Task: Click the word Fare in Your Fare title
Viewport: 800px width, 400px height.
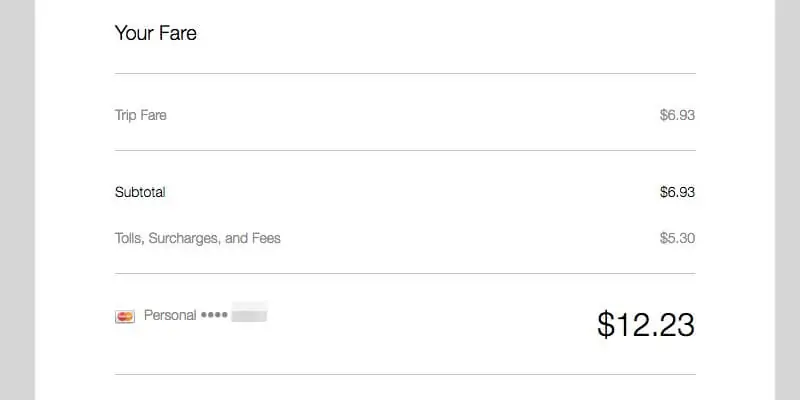Action: (177, 33)
